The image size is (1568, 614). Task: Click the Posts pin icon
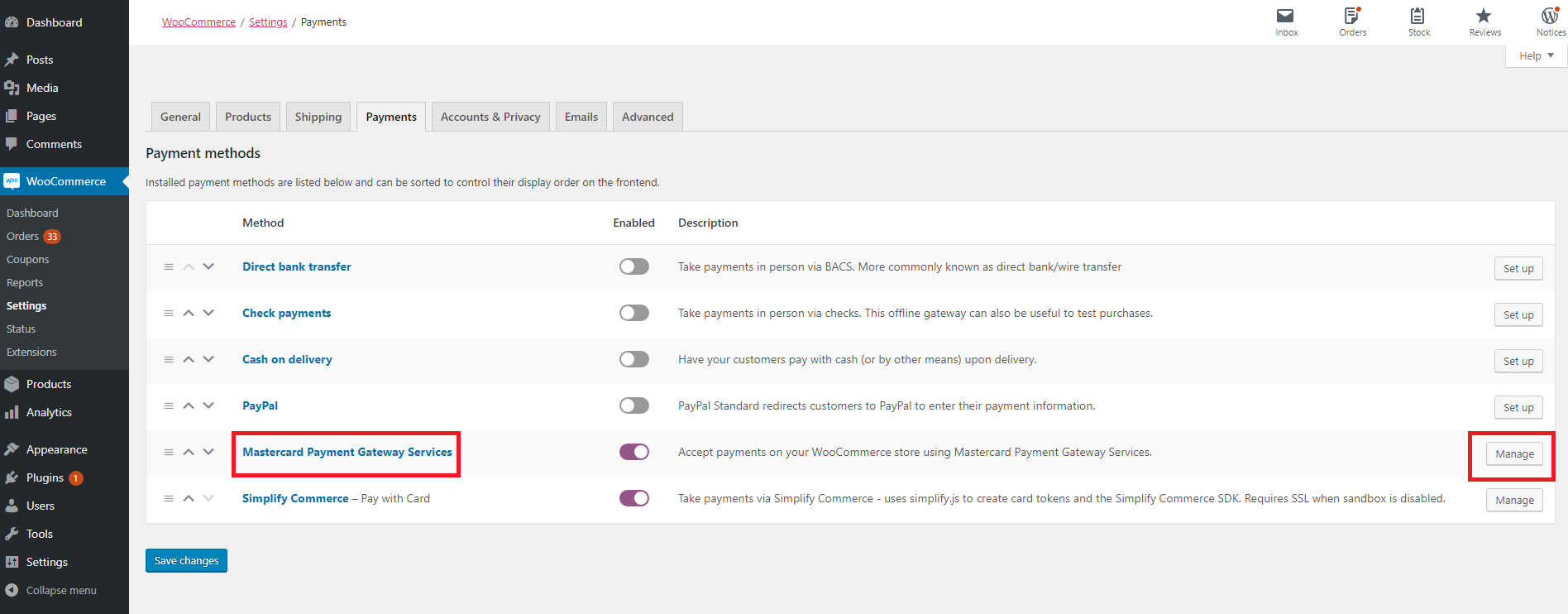[x=12, y=60]
